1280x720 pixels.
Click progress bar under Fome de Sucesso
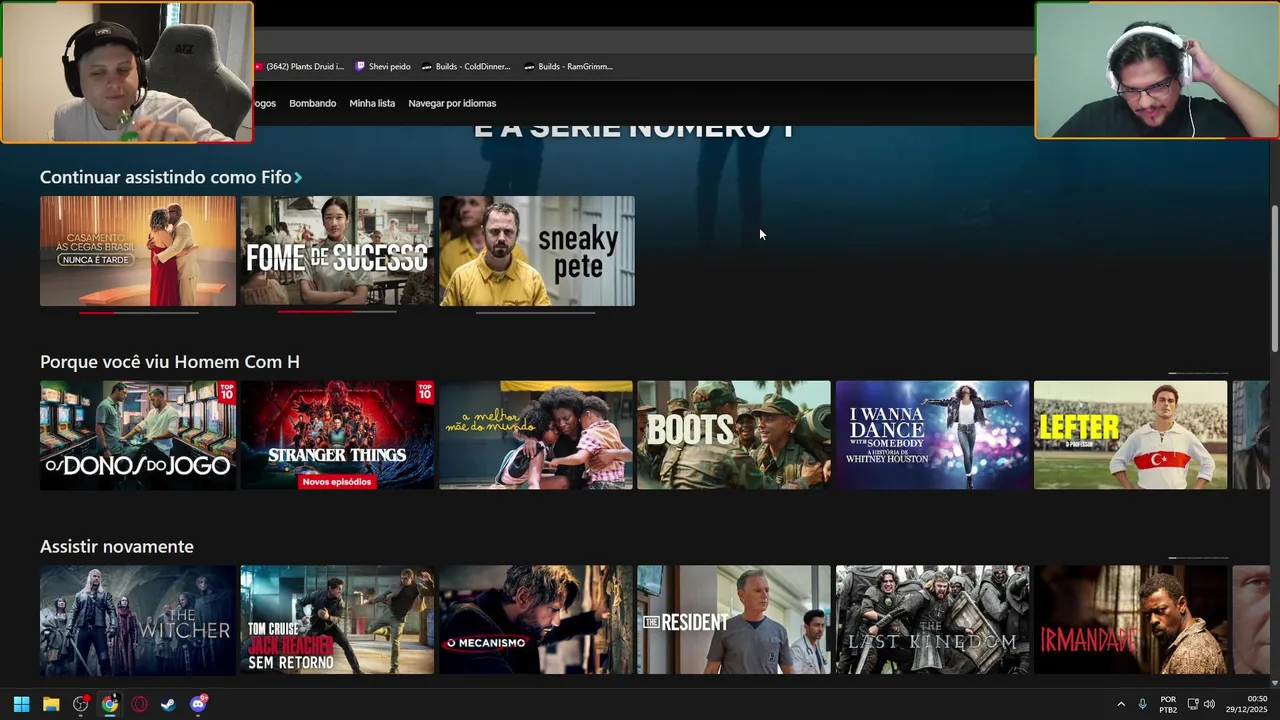[x=337, y=312]
